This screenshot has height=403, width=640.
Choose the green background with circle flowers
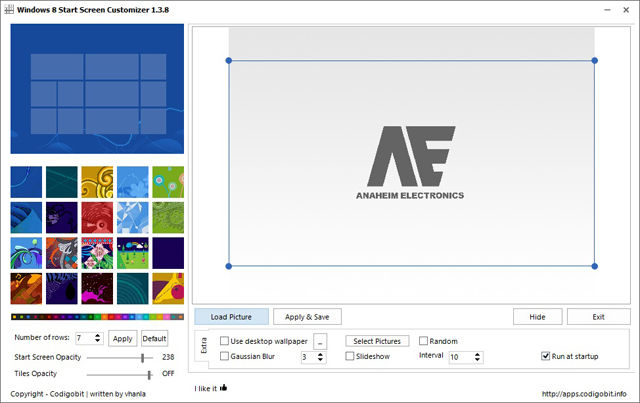pos(168,182)
